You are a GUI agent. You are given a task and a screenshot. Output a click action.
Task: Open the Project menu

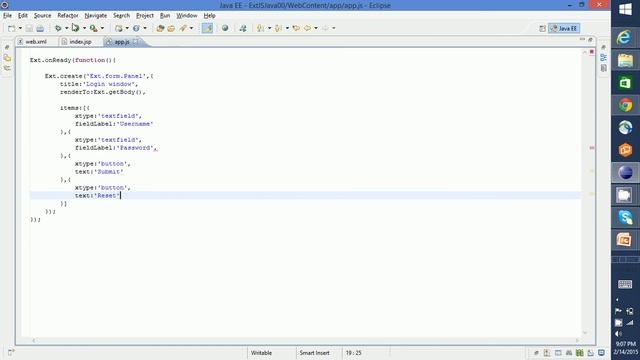click(x=145, y=16)
